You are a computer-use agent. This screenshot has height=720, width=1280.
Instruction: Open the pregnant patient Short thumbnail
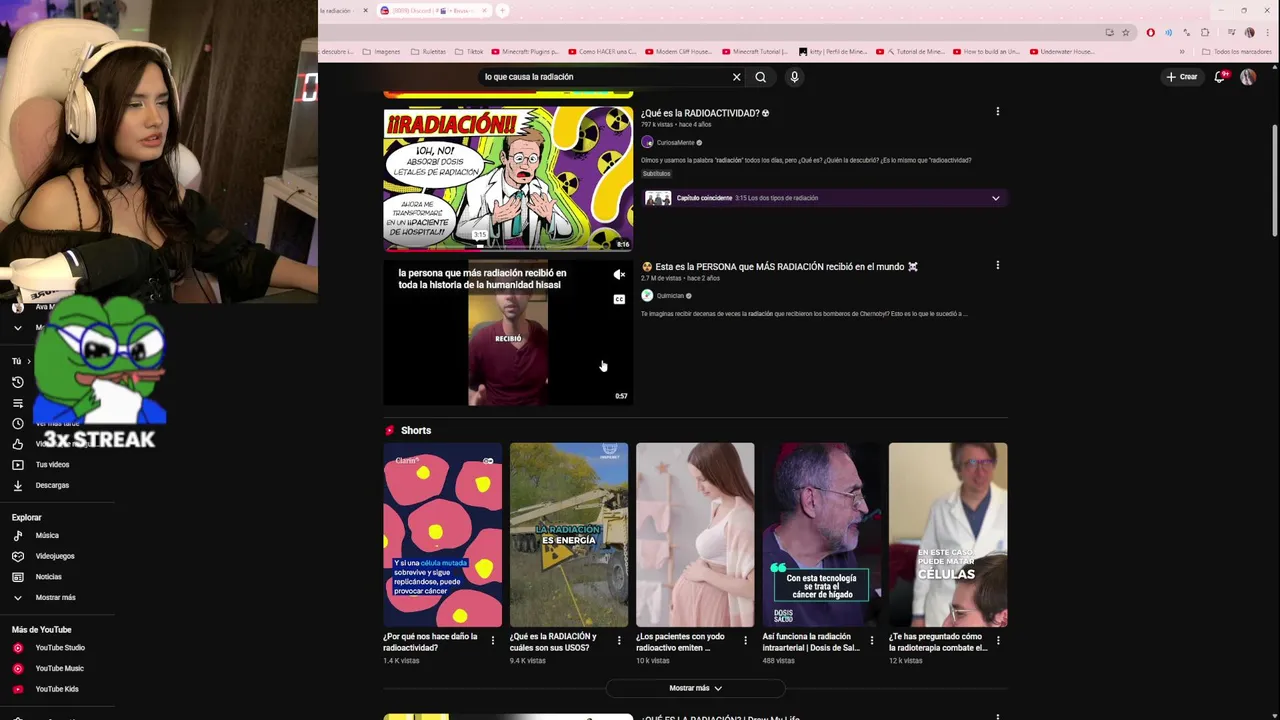click(x=695, y=535)
